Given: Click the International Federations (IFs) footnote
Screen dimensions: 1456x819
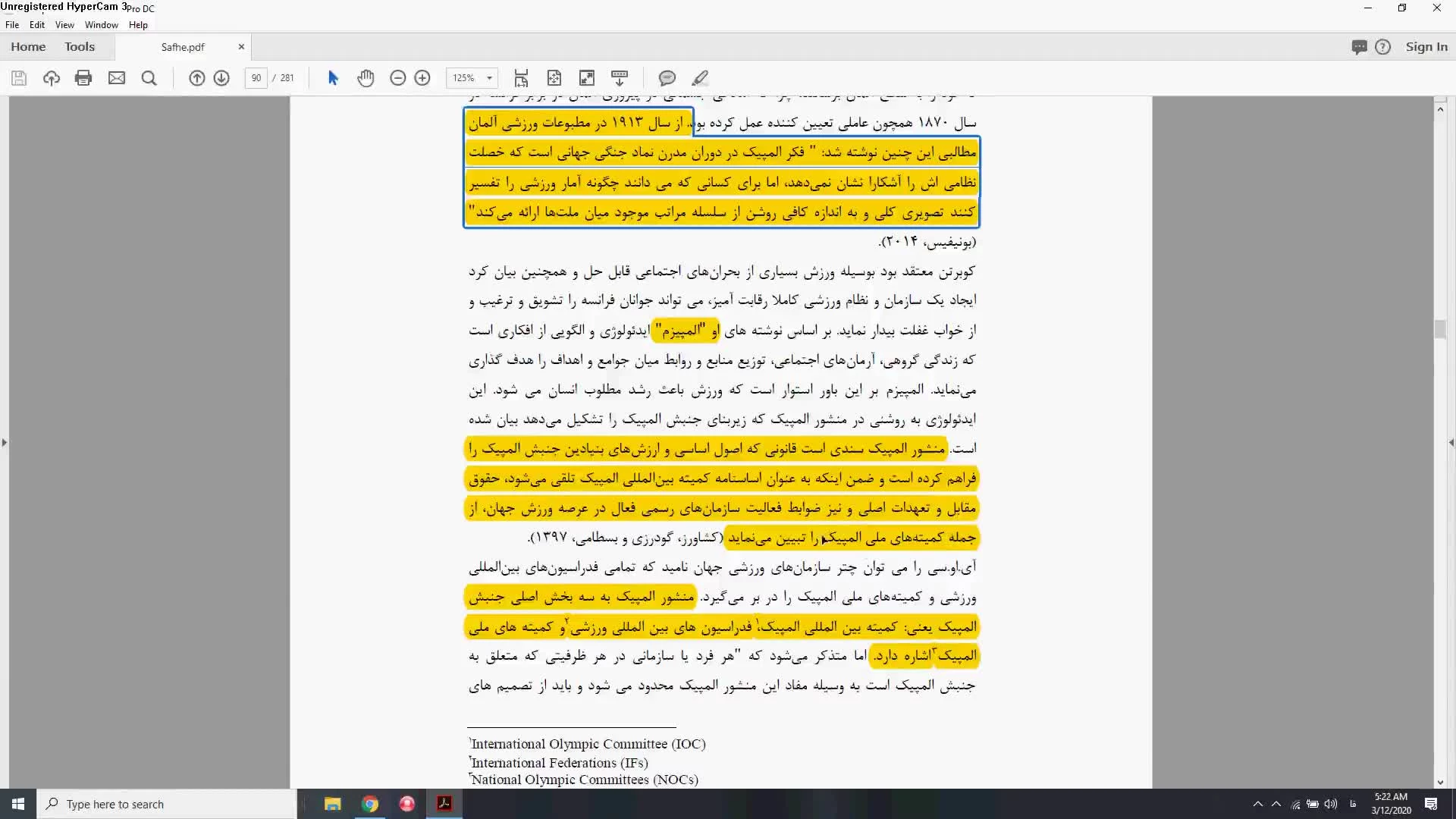Looking at the screenshot, I should click(x=559, y=763).
